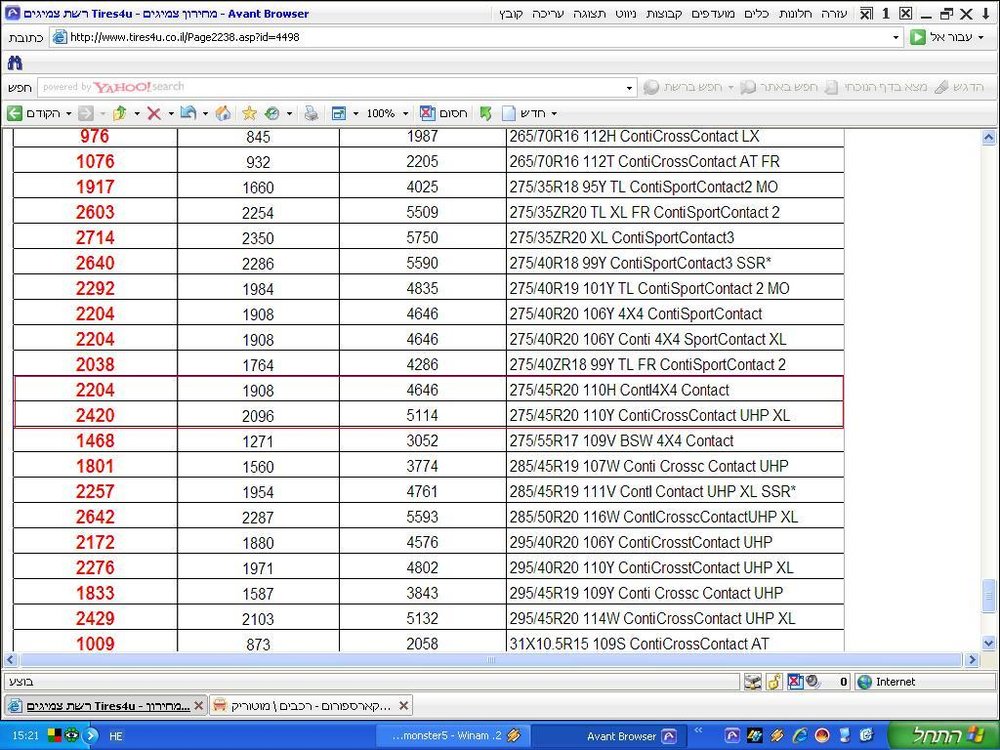Click the Windows התחל Start button
Screen dimensions: 1000x750
(943, 735)
